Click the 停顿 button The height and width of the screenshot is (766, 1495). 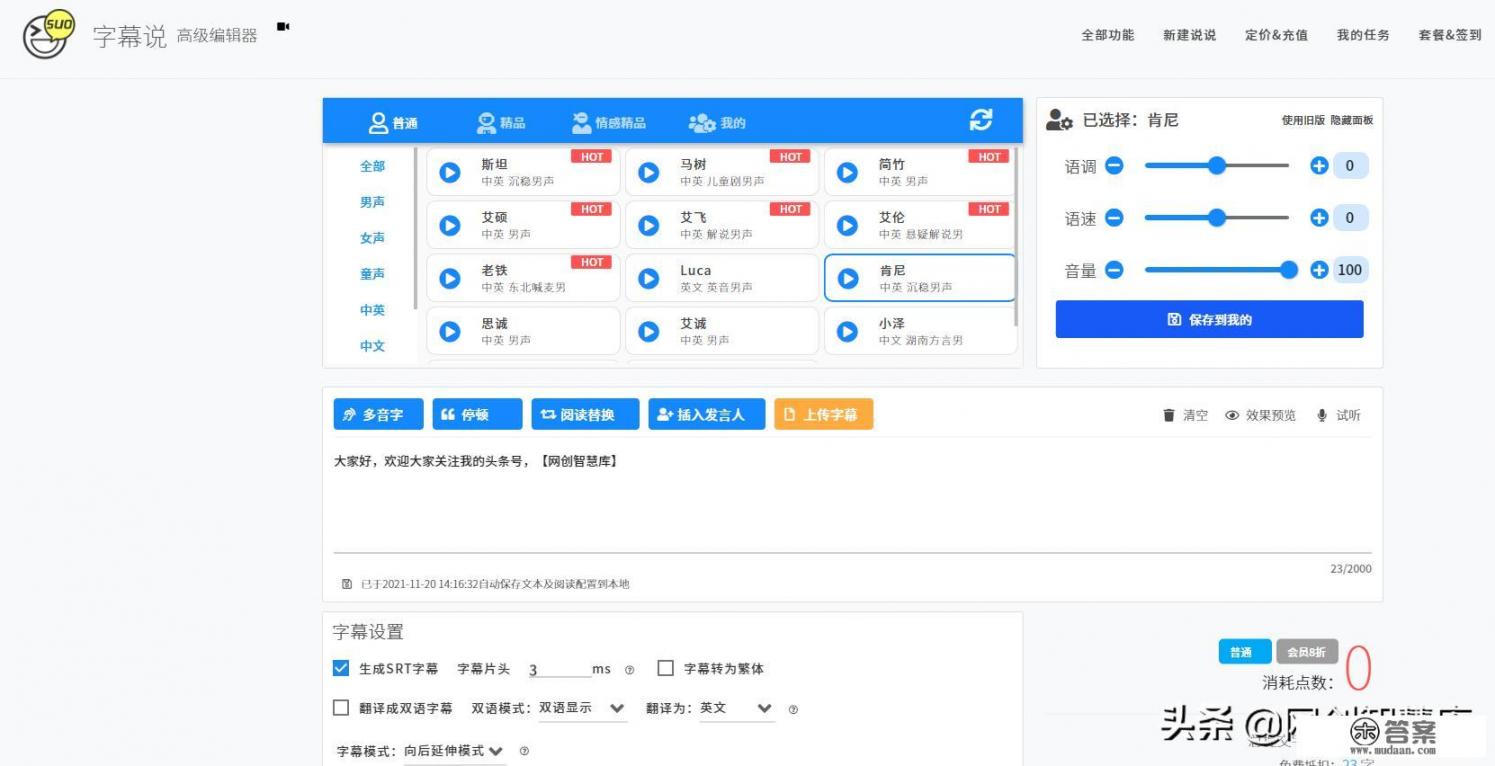[x=477, y=414]
